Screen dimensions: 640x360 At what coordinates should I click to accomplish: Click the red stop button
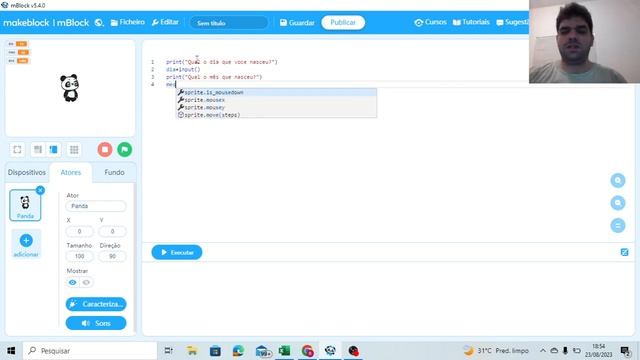[x=105, y=149]
